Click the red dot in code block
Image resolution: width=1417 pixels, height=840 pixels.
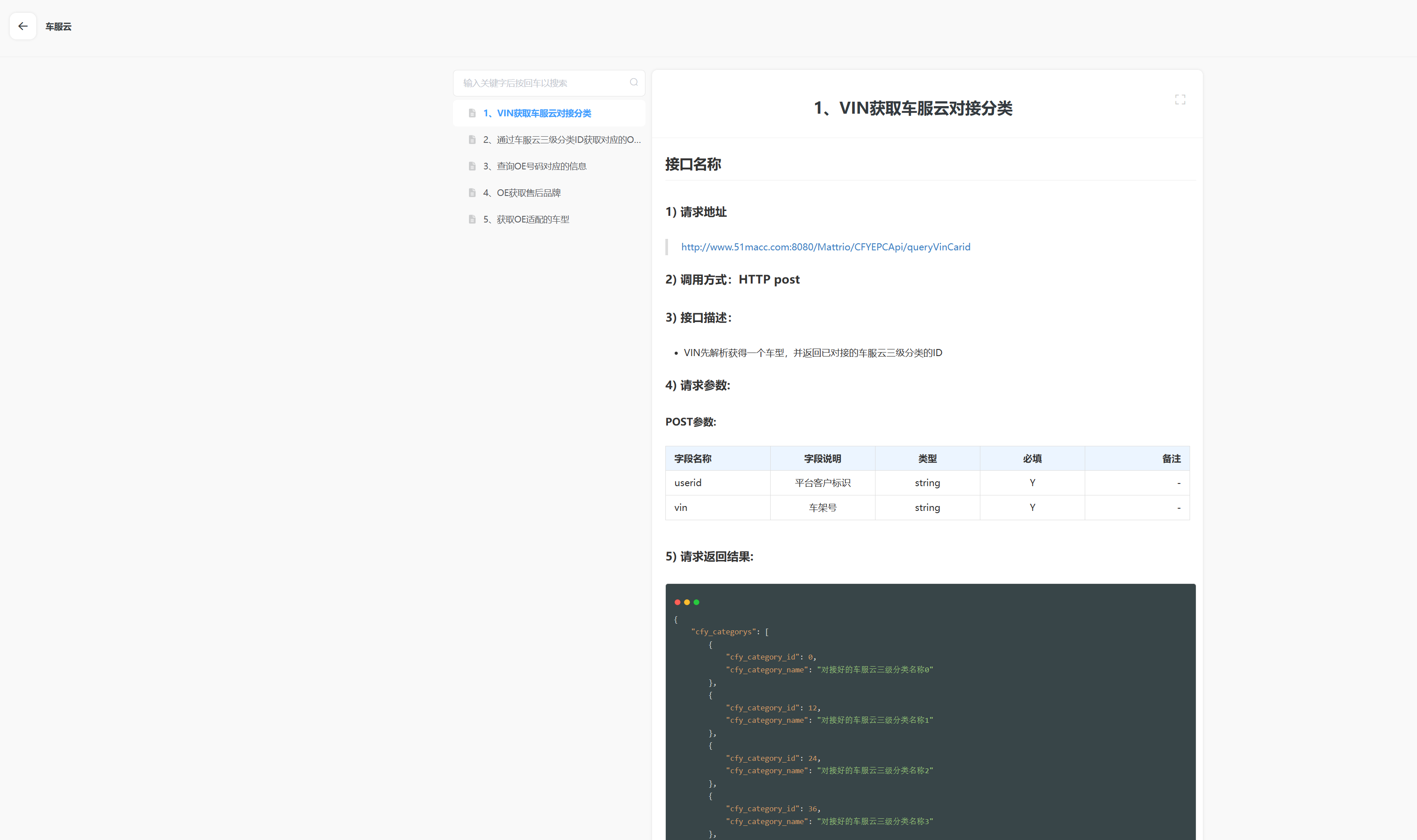[x=677, y=602]
